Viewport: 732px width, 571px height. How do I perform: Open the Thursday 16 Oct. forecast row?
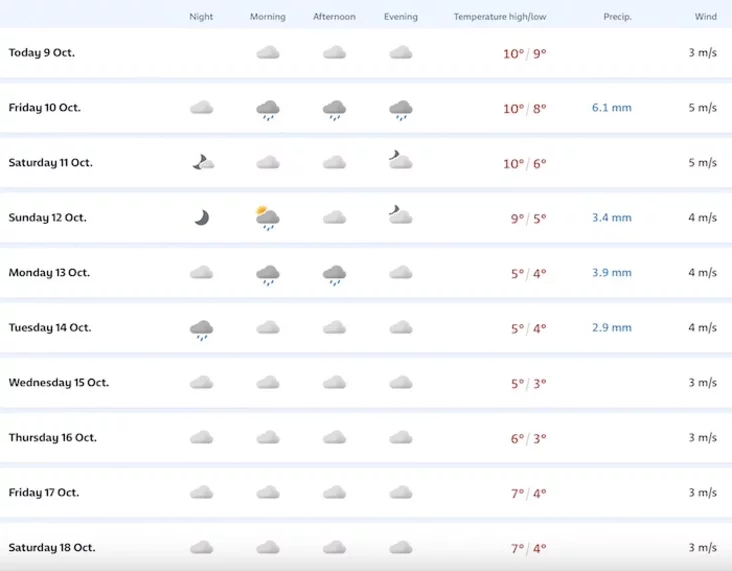(x=50, y=438)
